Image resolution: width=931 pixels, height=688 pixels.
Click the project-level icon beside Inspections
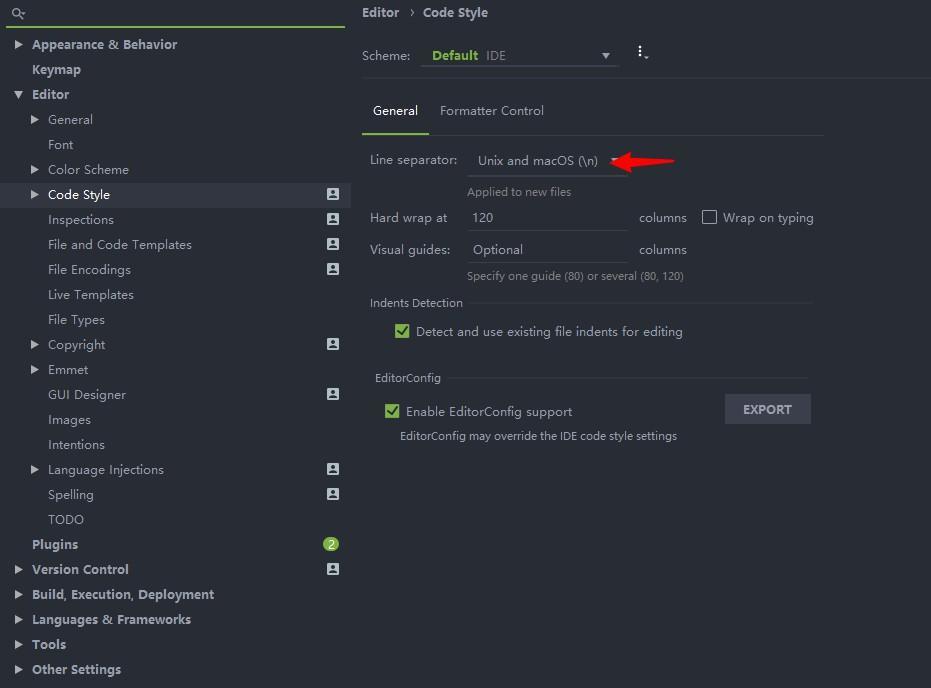point(333,219)
